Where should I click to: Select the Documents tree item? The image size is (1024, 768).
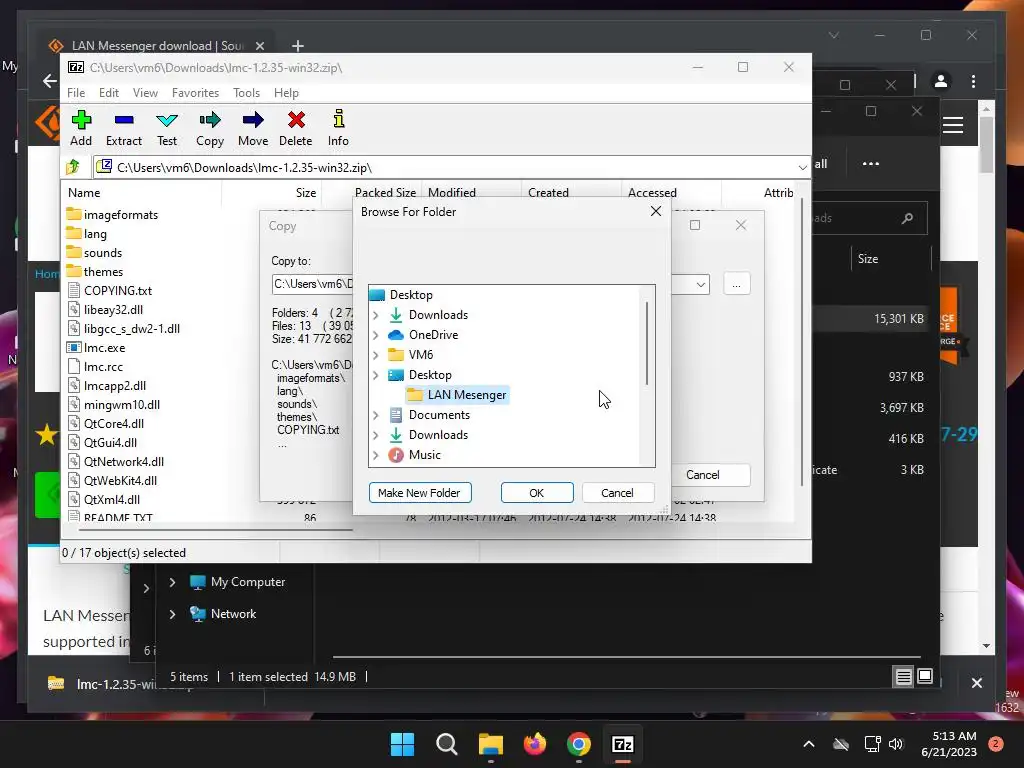pos(429,415)
